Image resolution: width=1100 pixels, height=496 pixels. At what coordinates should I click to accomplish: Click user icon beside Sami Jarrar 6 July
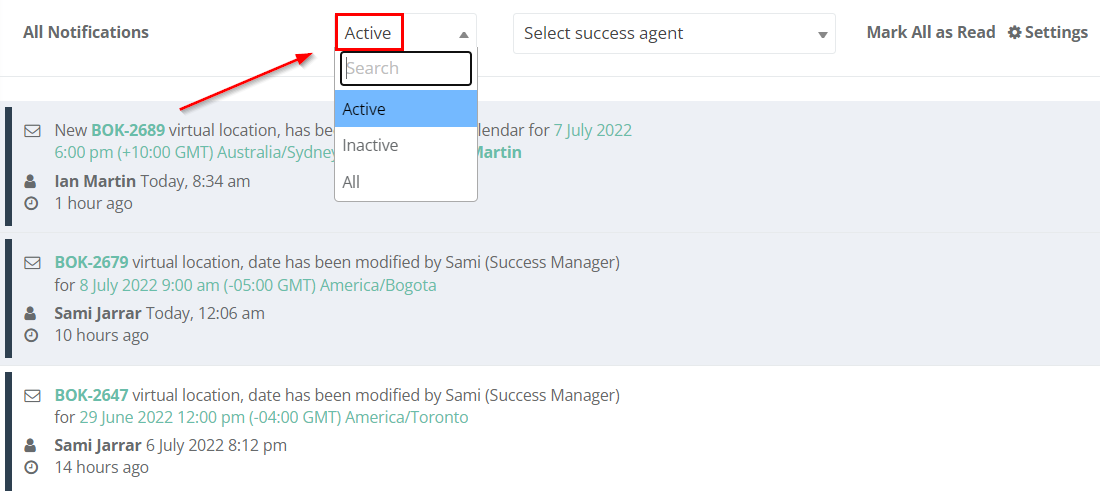(x=30, y=445)
